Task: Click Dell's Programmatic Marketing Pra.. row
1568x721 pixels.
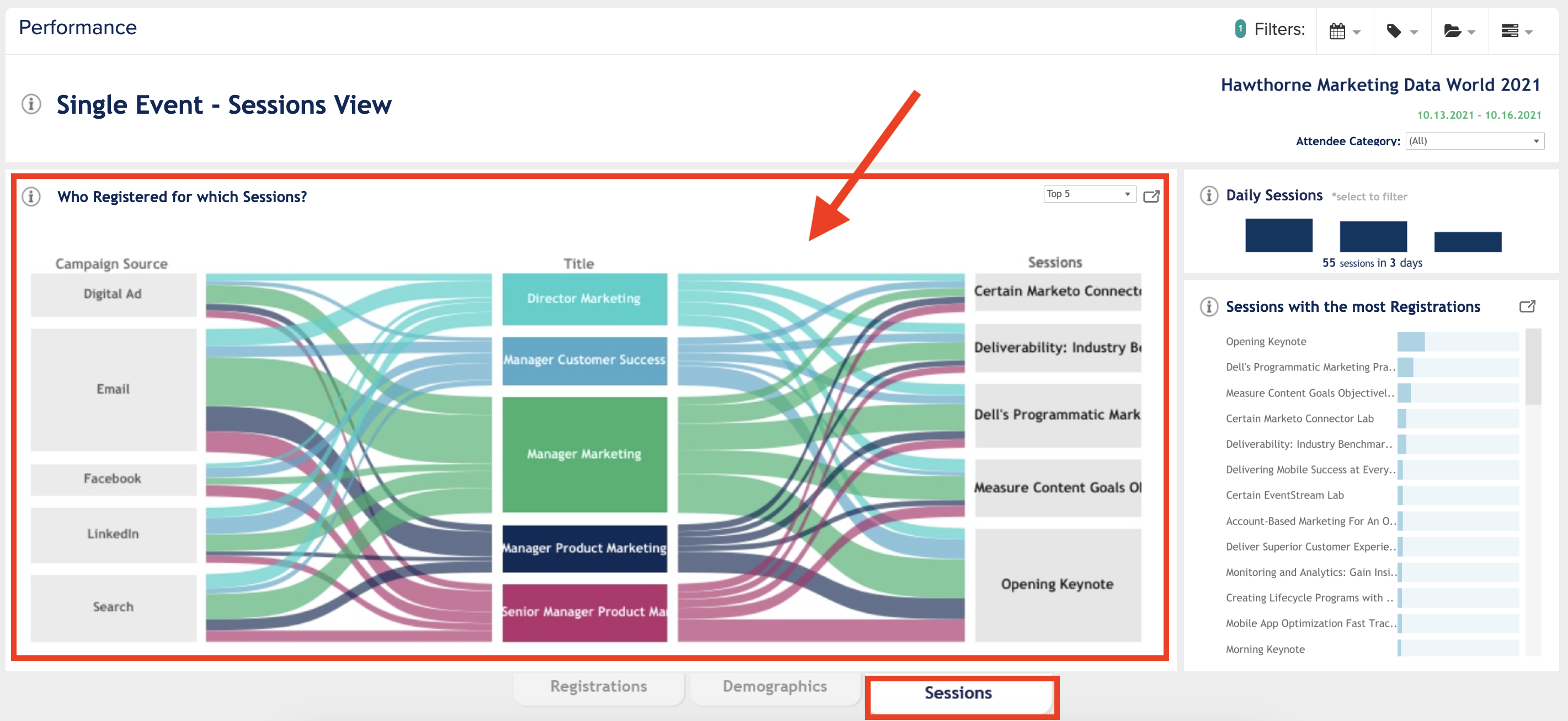Action: click(1372, 367)
